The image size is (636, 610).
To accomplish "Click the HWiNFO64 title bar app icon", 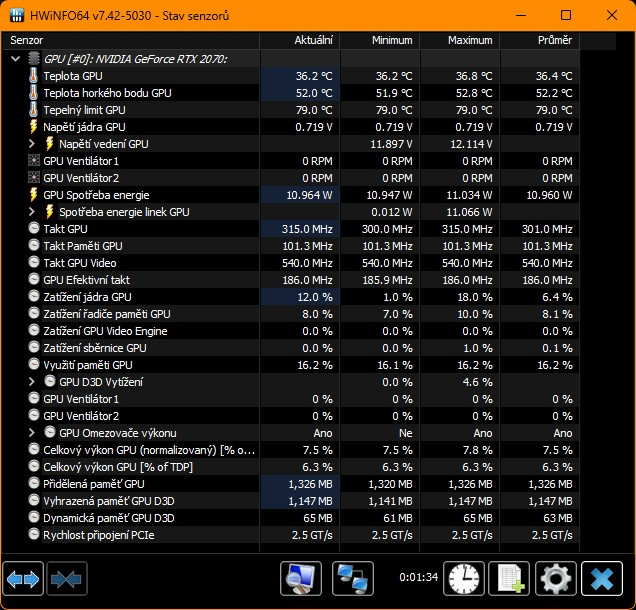I will (17, 15).
